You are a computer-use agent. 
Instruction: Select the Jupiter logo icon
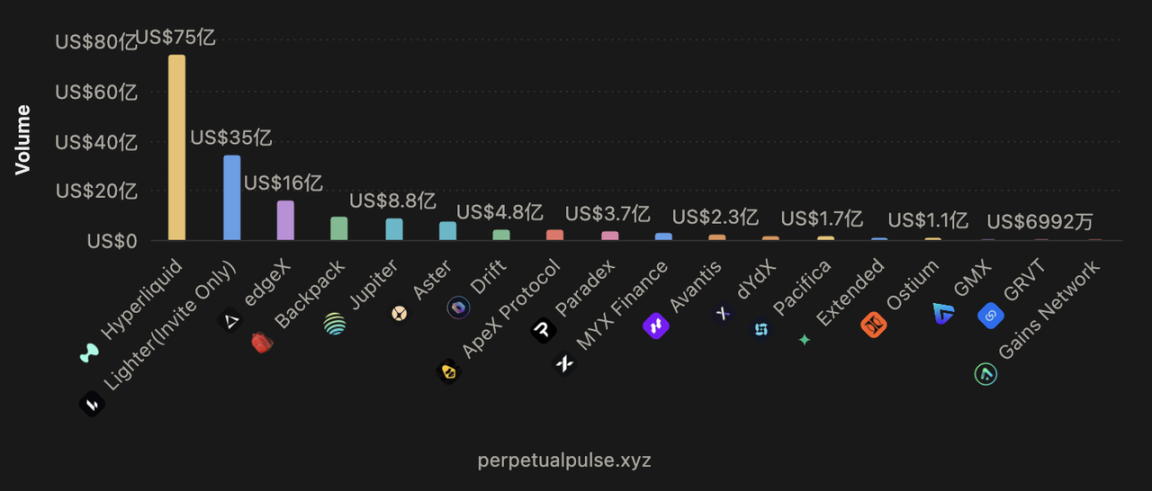tap(335, 324)
